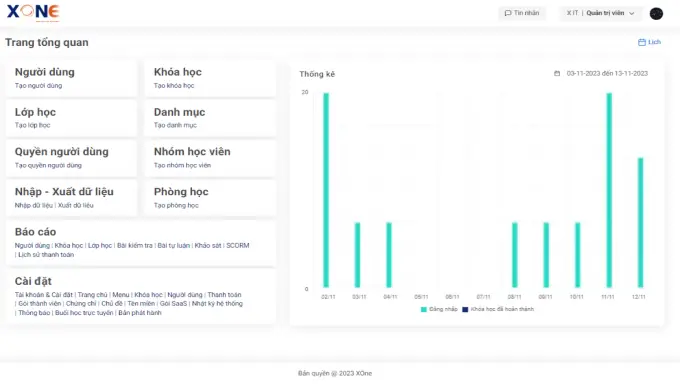The width and height of the screenshot is (680, 384).
Task: Click the Tạo phòng học link
Action: pyautogui.click(x=176, y=205)
